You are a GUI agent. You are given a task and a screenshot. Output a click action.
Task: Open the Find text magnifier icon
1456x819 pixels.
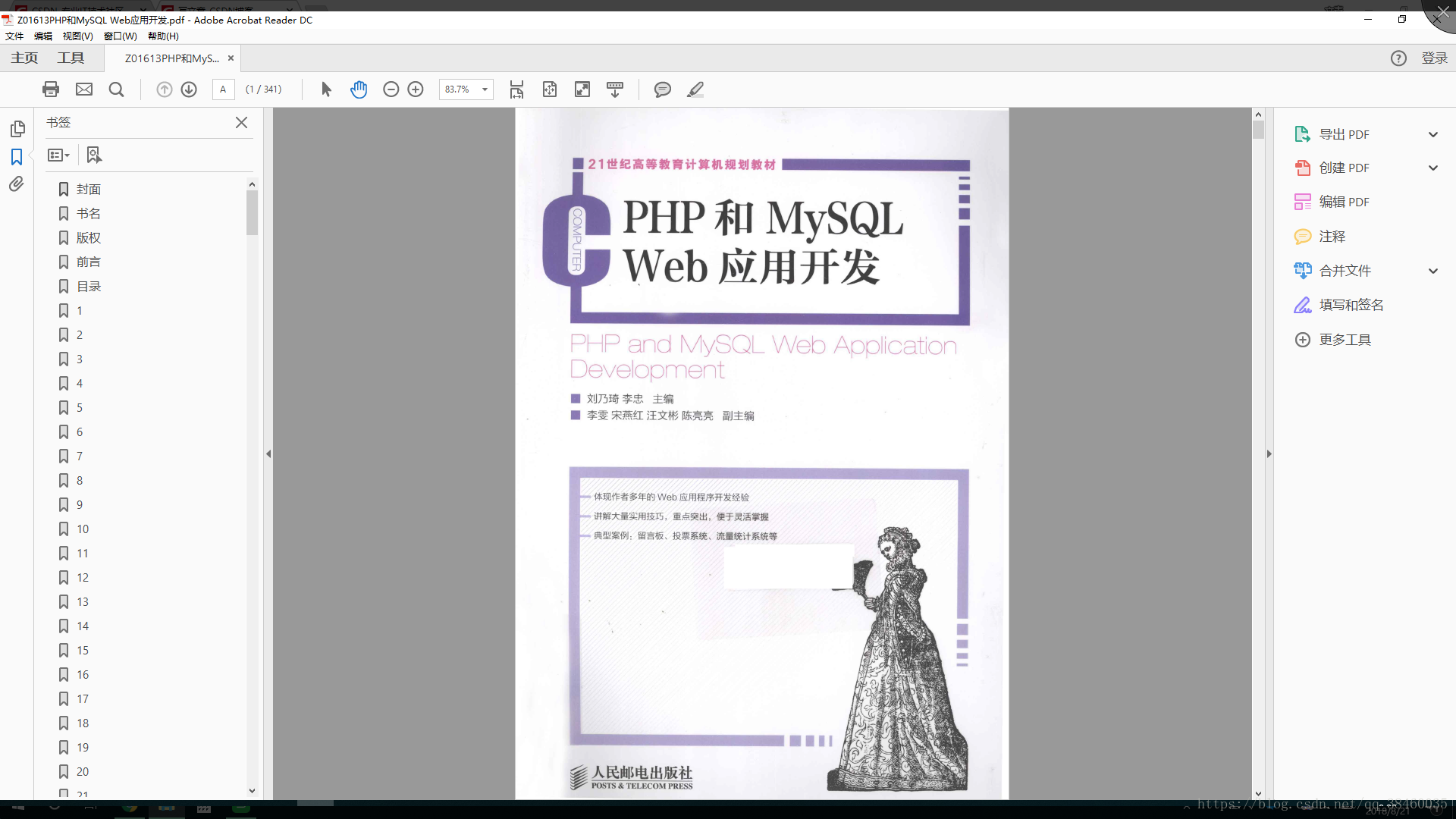tap(116, 89)
